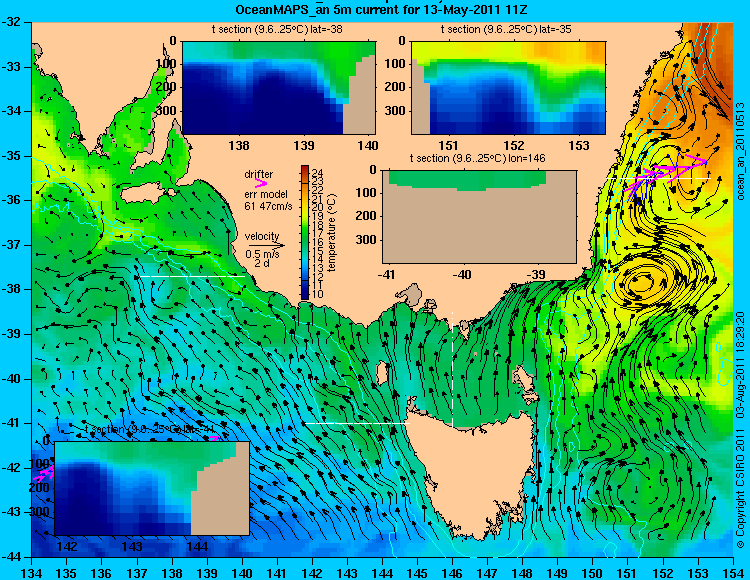The image size is (750, 580).
Task: Click the magenta drifter arrows near 152 longitude
Action: 666,175
